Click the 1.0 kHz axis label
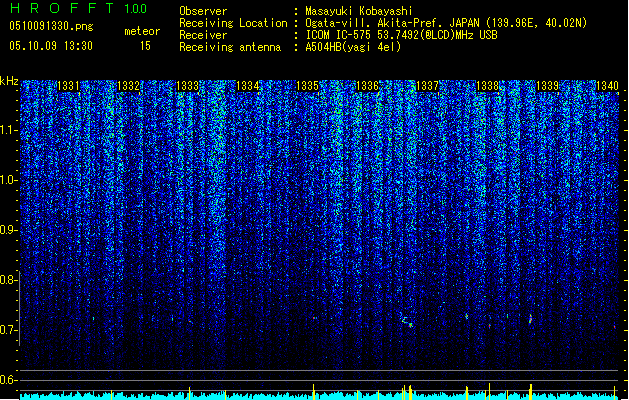Image resolution: width=629 pixels, height=400 pixels. (x=9, y=180)
